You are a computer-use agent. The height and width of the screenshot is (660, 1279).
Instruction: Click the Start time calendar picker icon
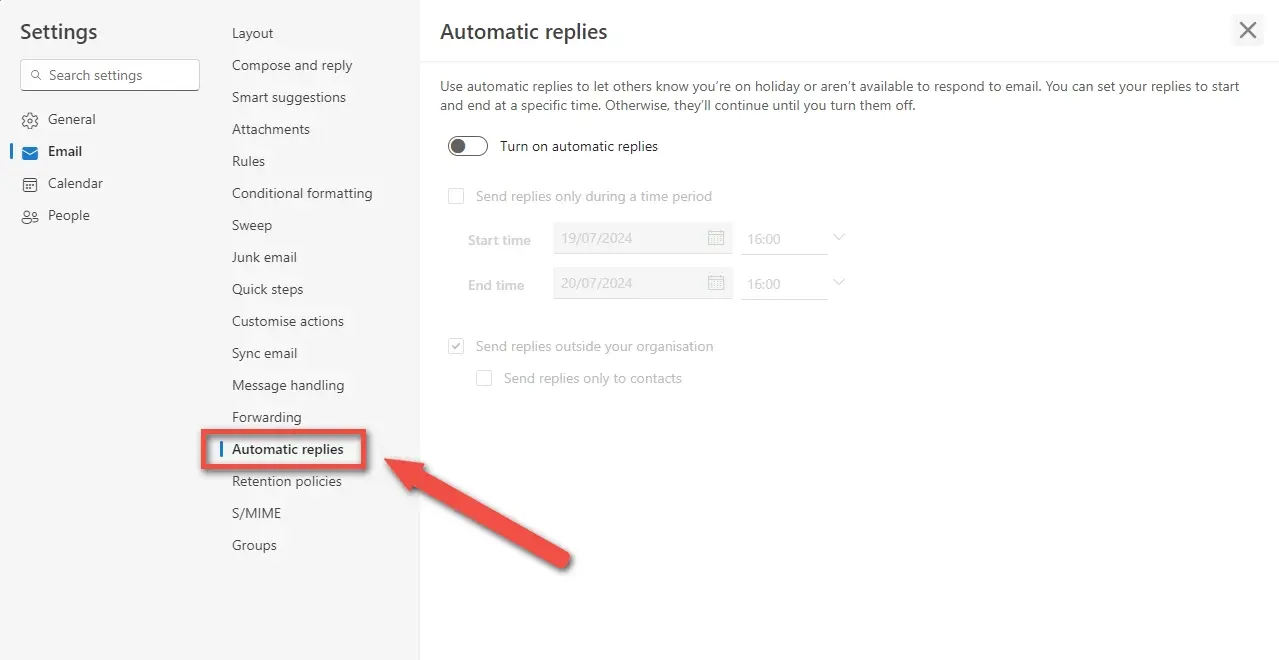(x=716, y=238)
